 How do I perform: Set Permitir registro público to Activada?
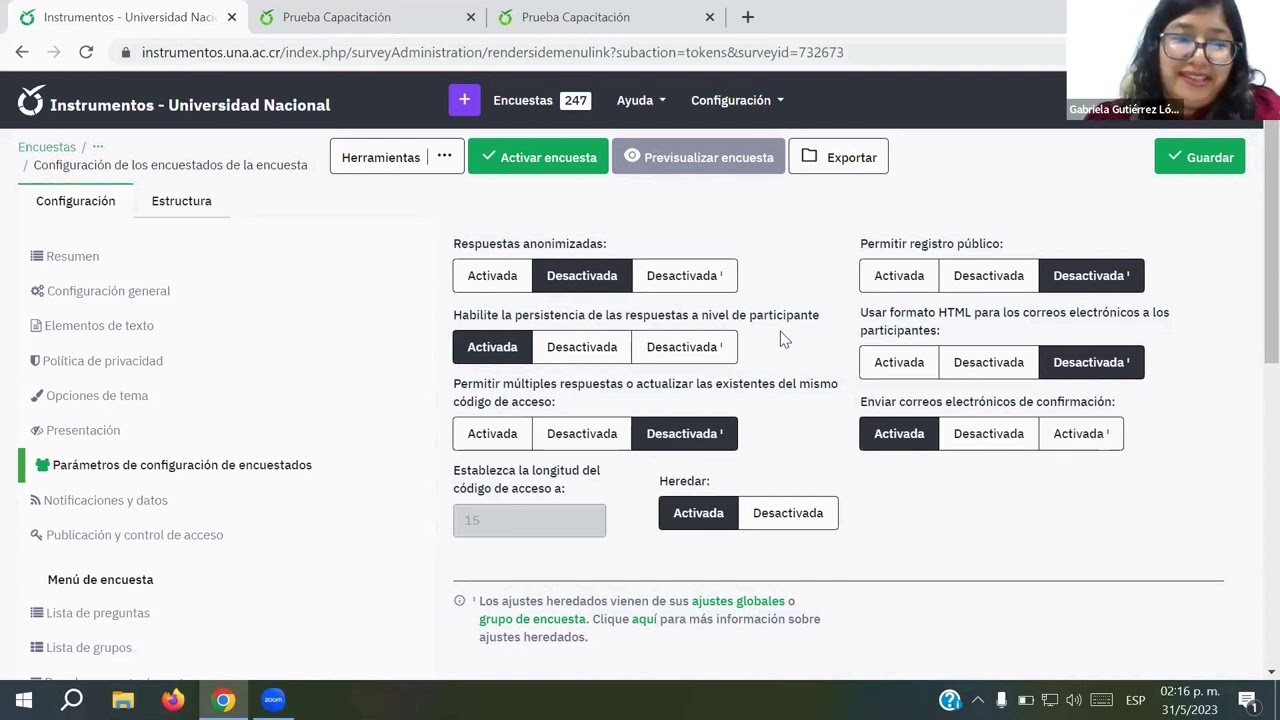coord(899,276)
